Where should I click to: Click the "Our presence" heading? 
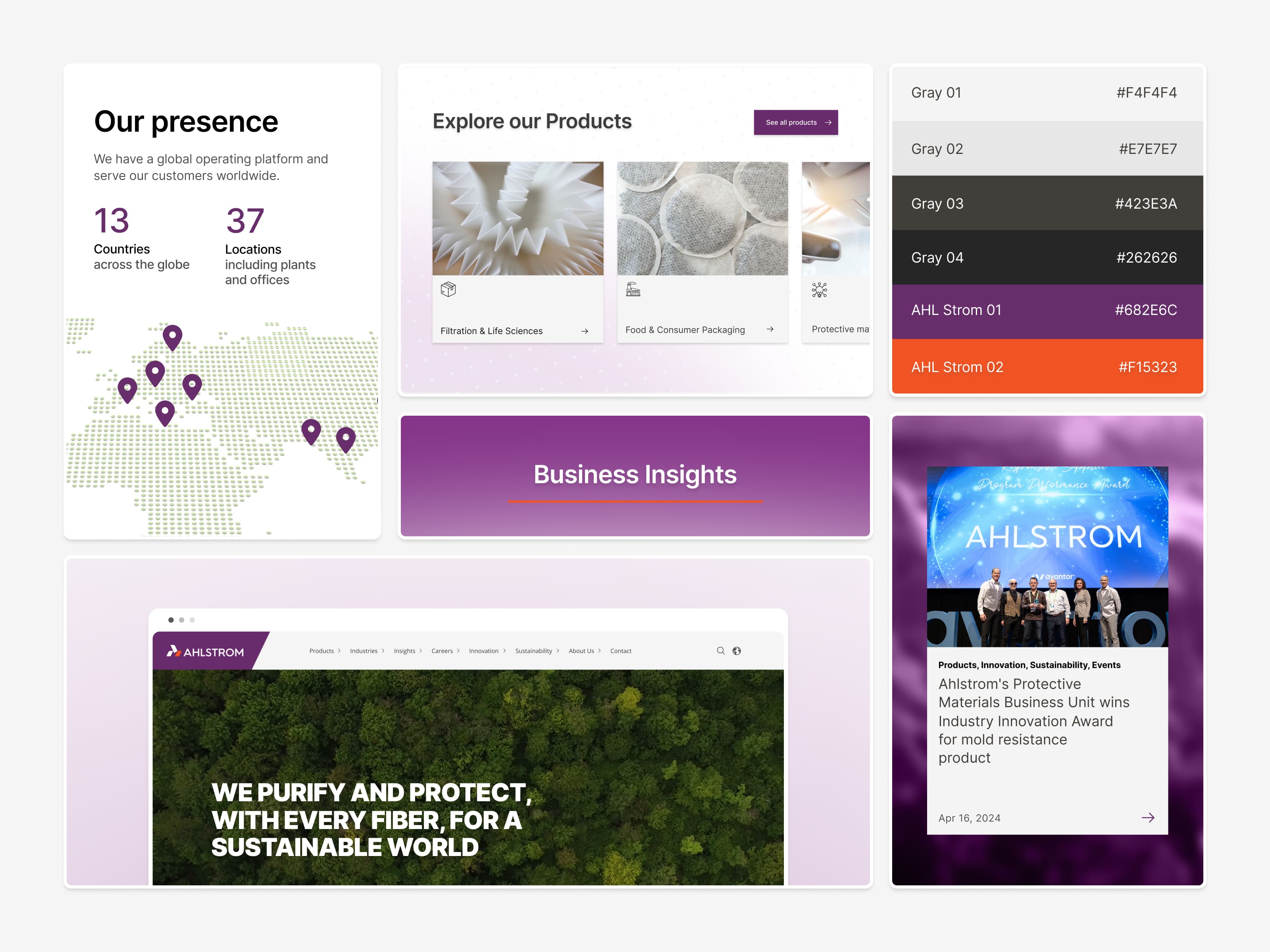point(186,122)
